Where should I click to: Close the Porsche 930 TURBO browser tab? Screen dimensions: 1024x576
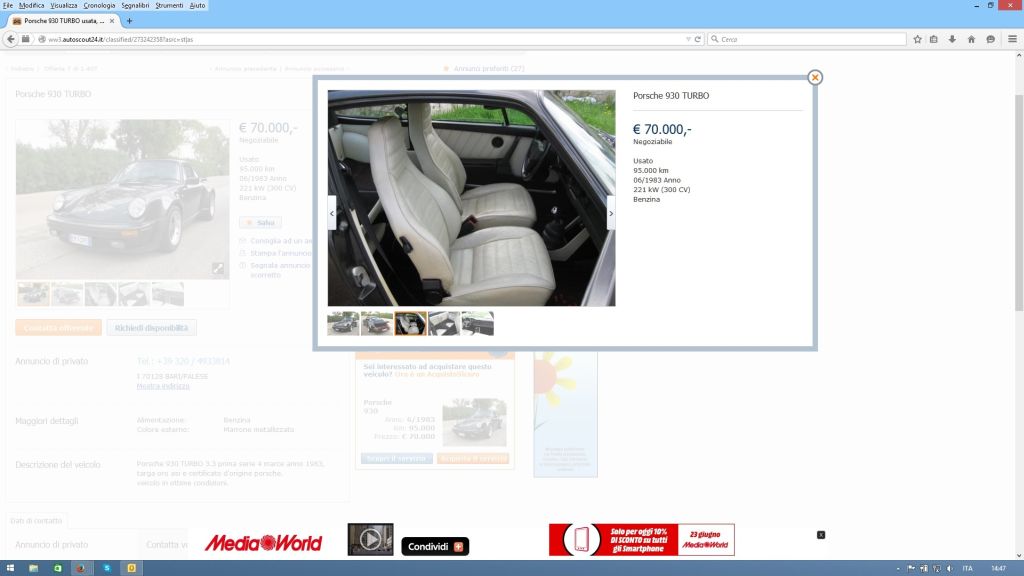pos(112,21)
